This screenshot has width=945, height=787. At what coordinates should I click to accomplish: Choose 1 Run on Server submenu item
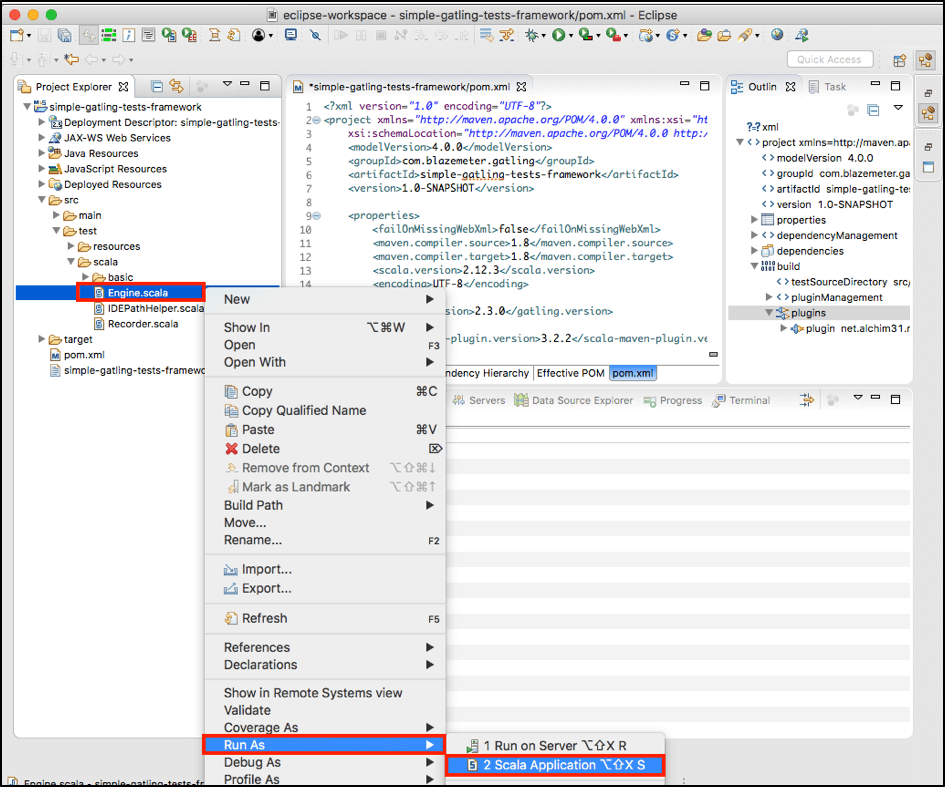coord(555,745)
